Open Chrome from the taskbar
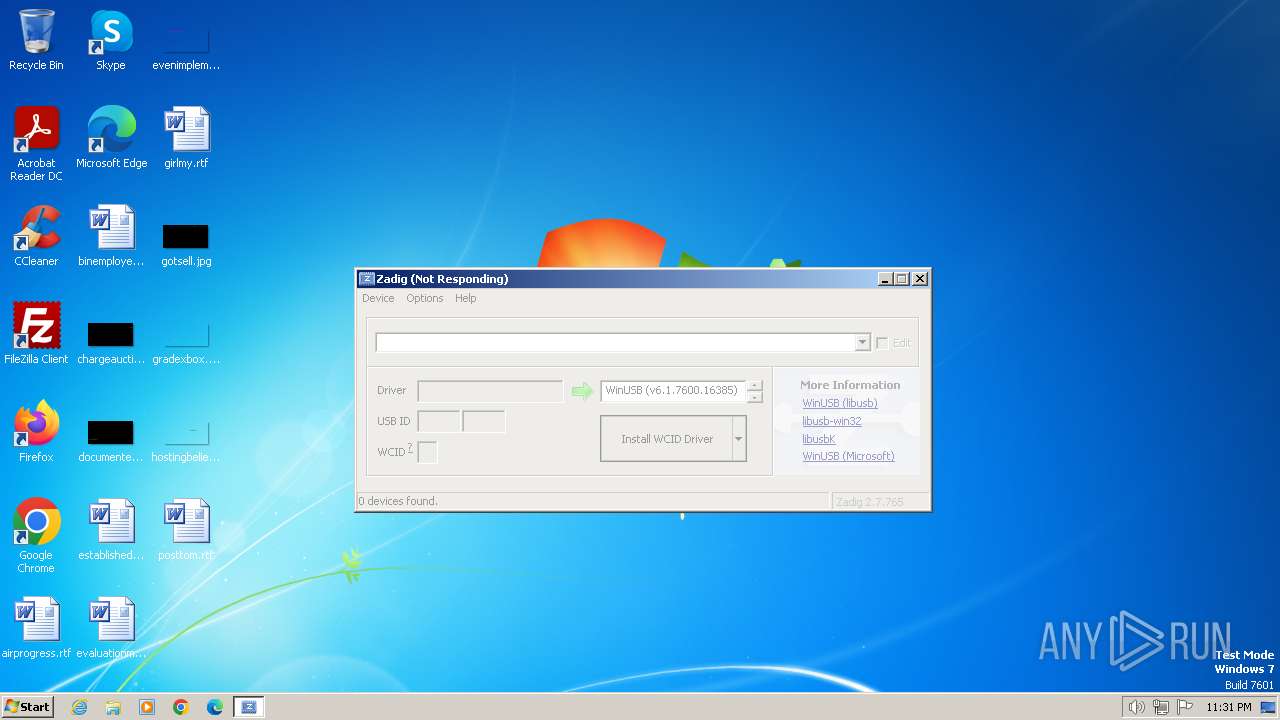 pyautogui.click(x=181, y=707)
